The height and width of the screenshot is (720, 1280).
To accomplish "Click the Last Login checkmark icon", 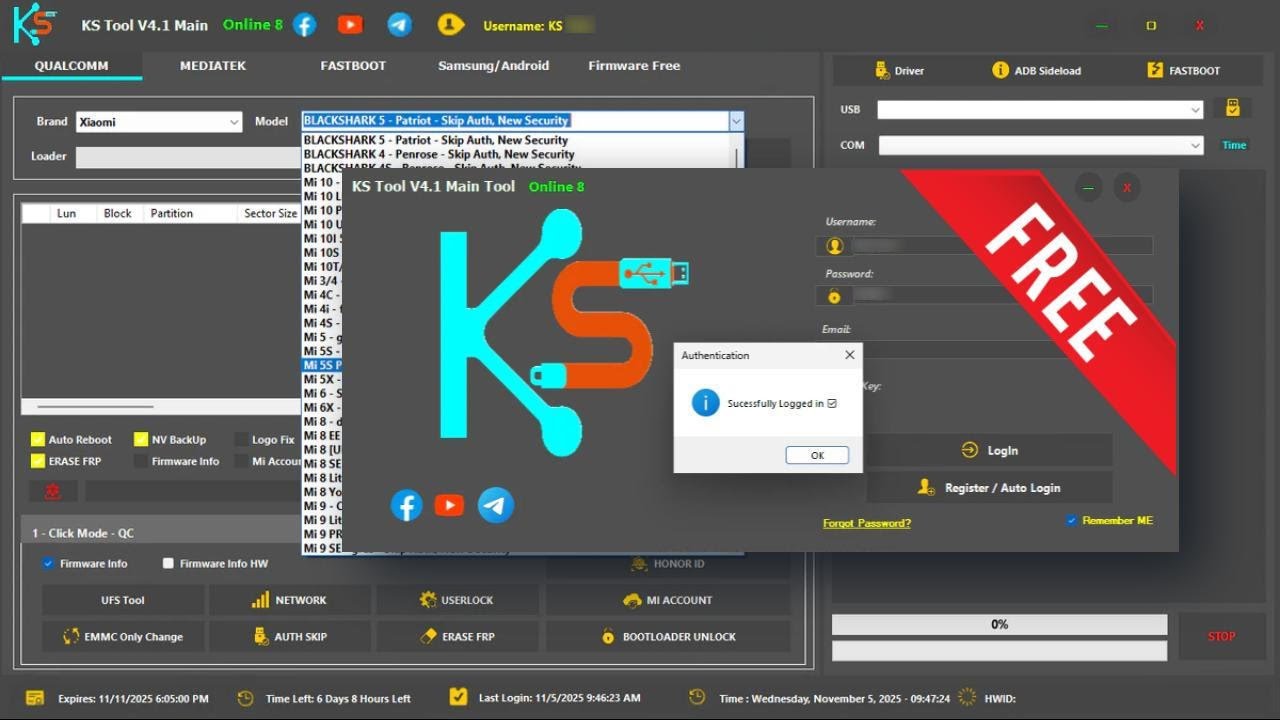I will pos(458,697).
